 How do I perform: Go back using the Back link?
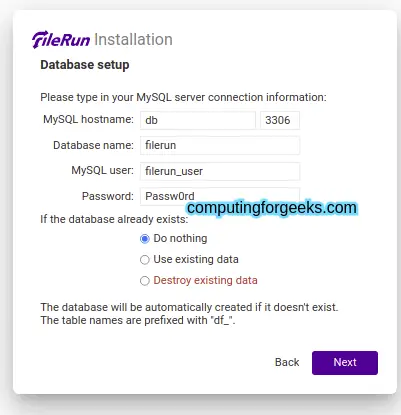pyautogui.click(x=287, y=362)
